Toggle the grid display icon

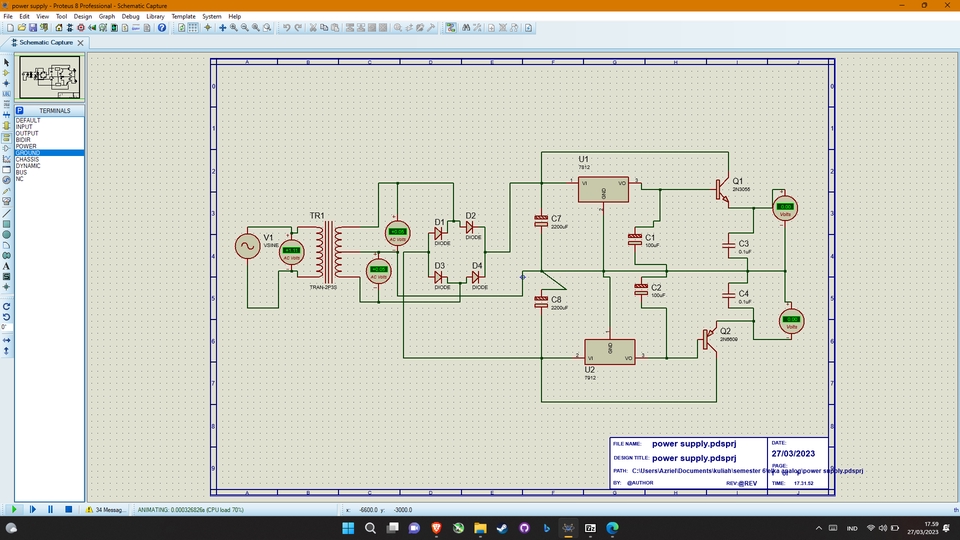(x=193, y=28)
